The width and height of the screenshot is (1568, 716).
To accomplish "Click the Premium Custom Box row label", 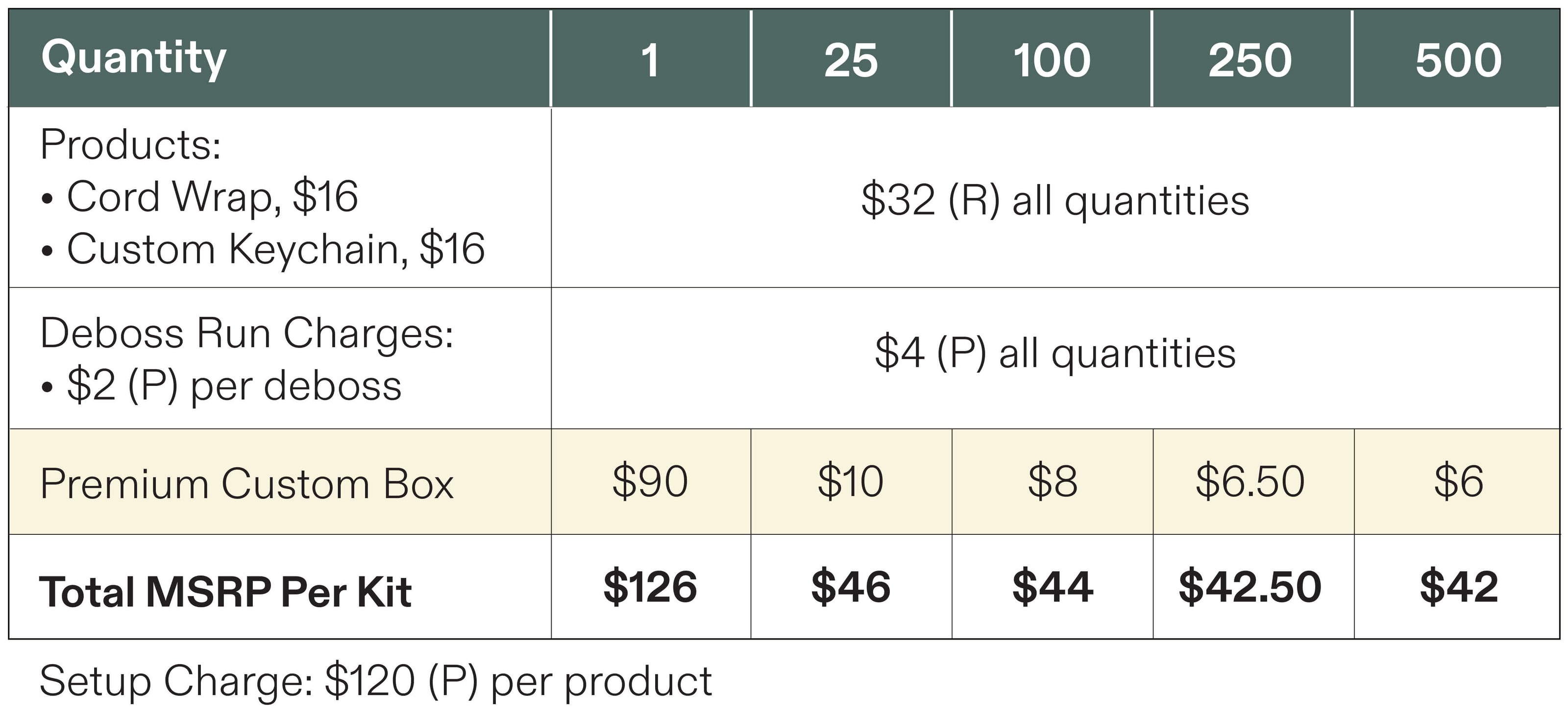I will [246, 484].
